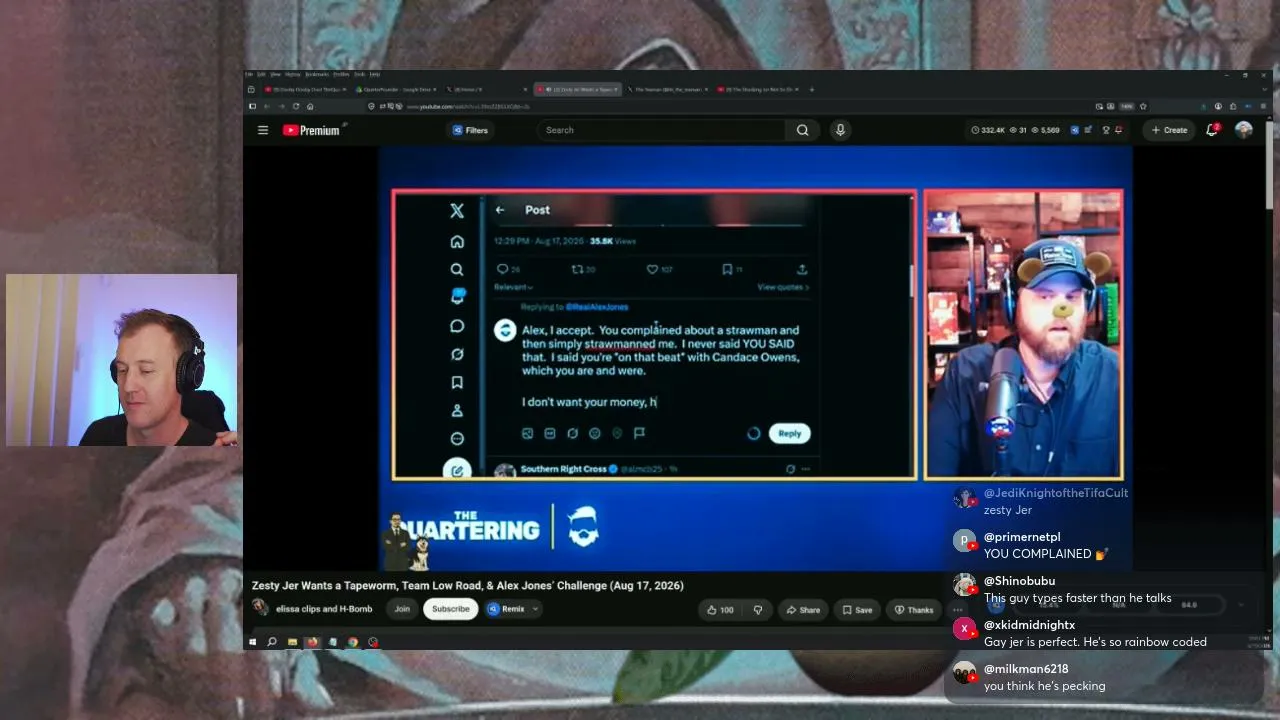
Task: Open the elissa clips and H-Bomb channel
Action: click(324, 609)
